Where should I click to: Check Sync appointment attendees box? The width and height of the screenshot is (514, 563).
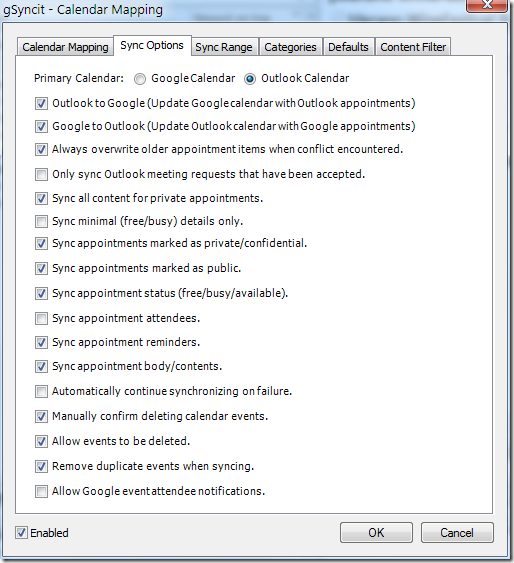(x=41, y=318)
